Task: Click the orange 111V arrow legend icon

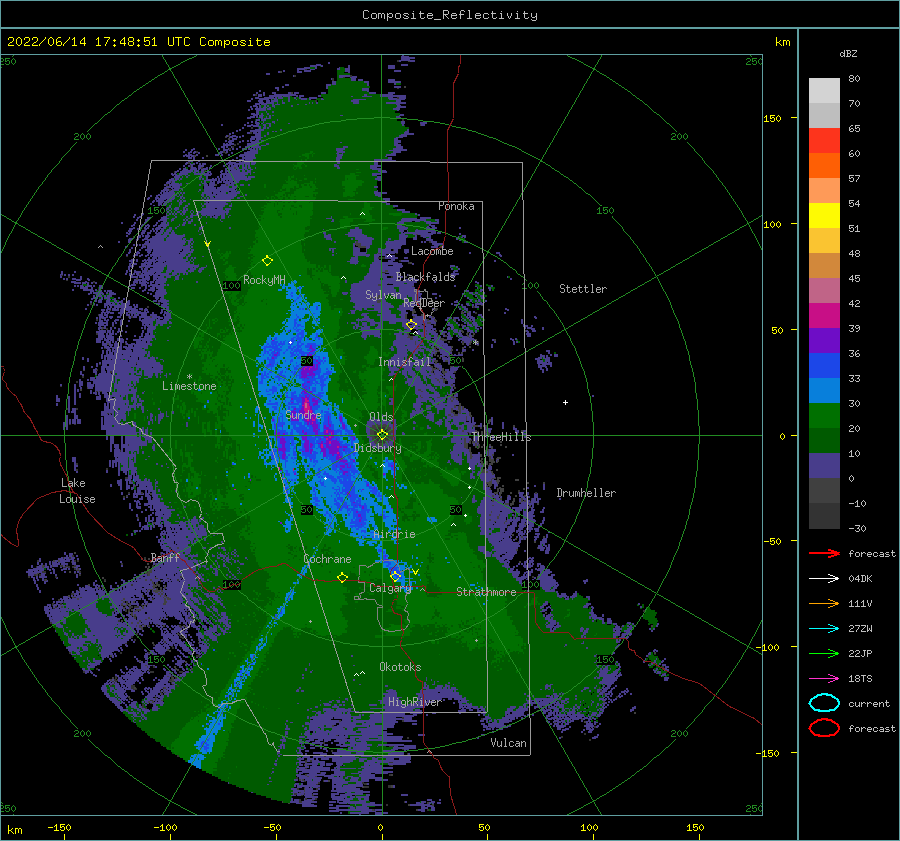Action: pos(824,603)
